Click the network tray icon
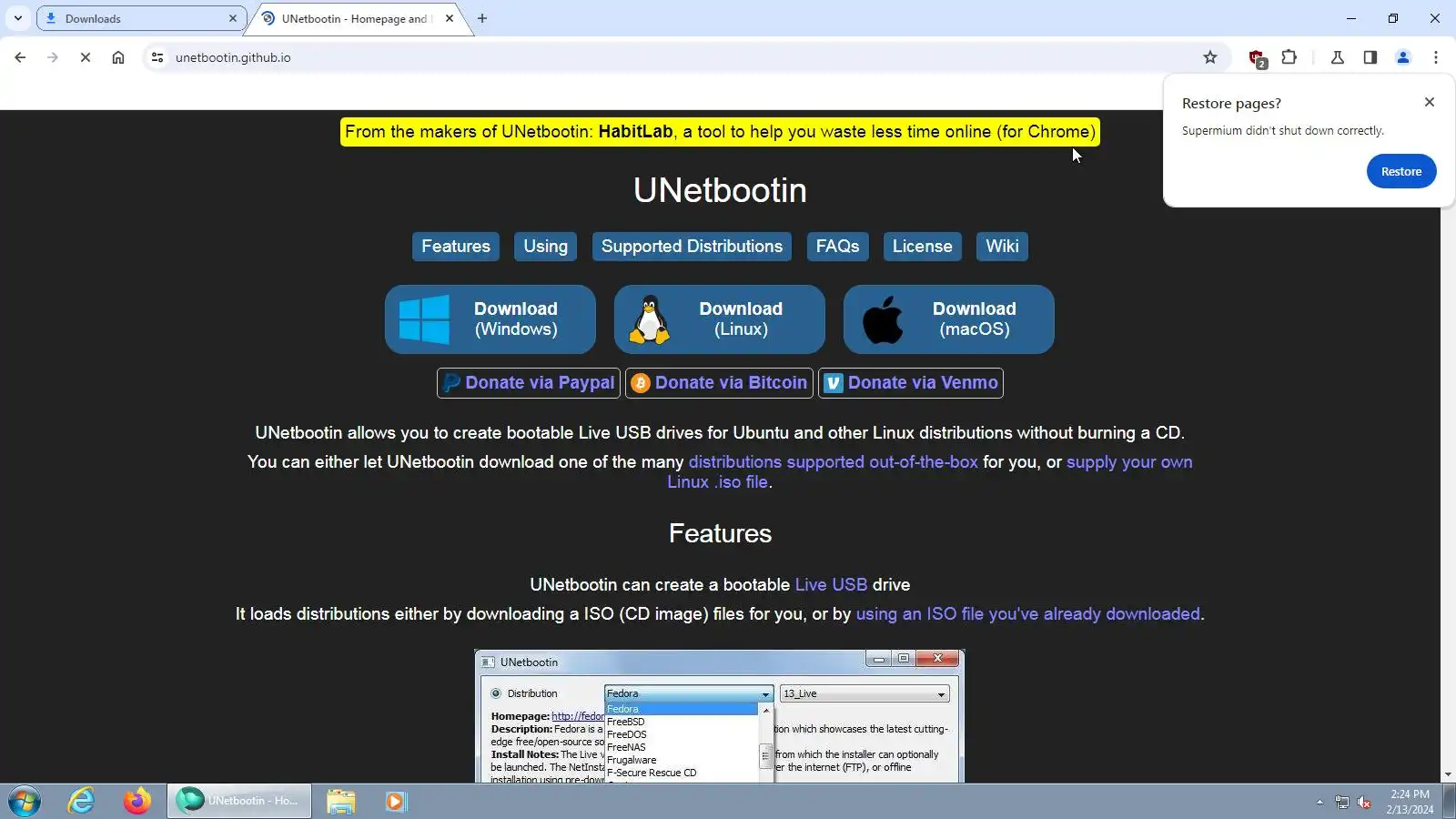The width and height of the screenshot is (1456, 819). point(1342,803)
